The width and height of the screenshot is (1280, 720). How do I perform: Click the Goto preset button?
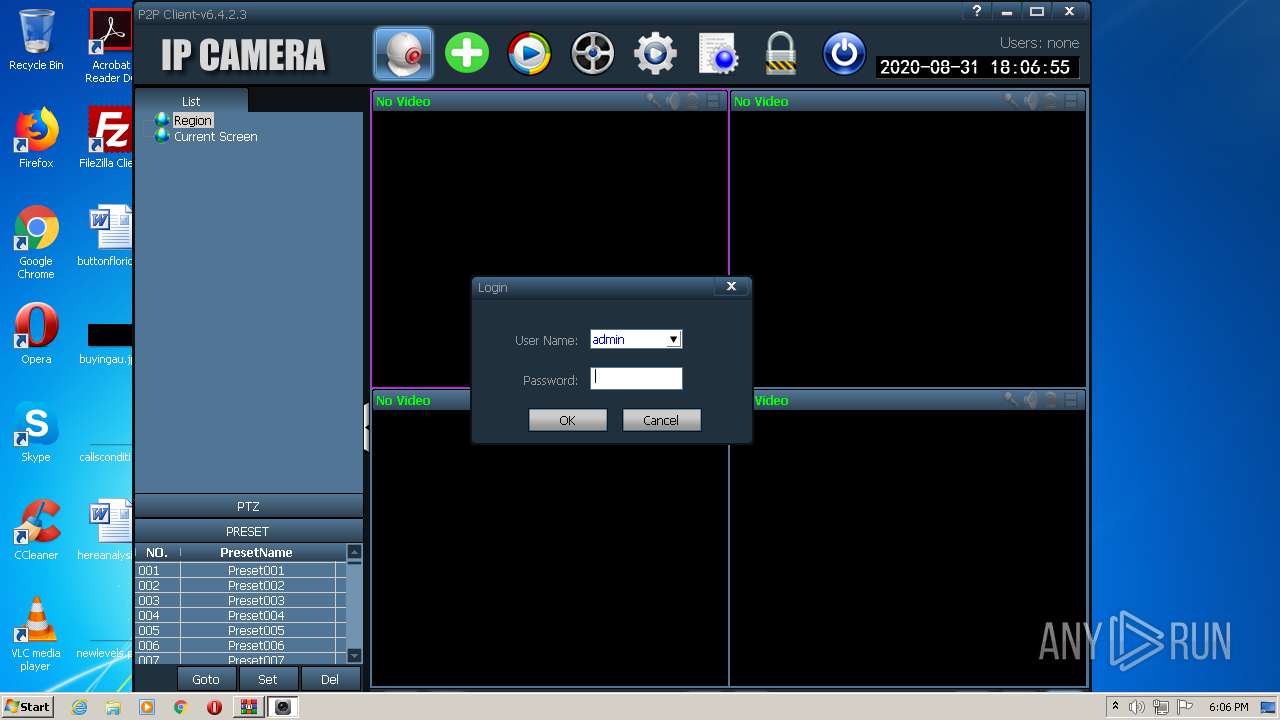206,679
